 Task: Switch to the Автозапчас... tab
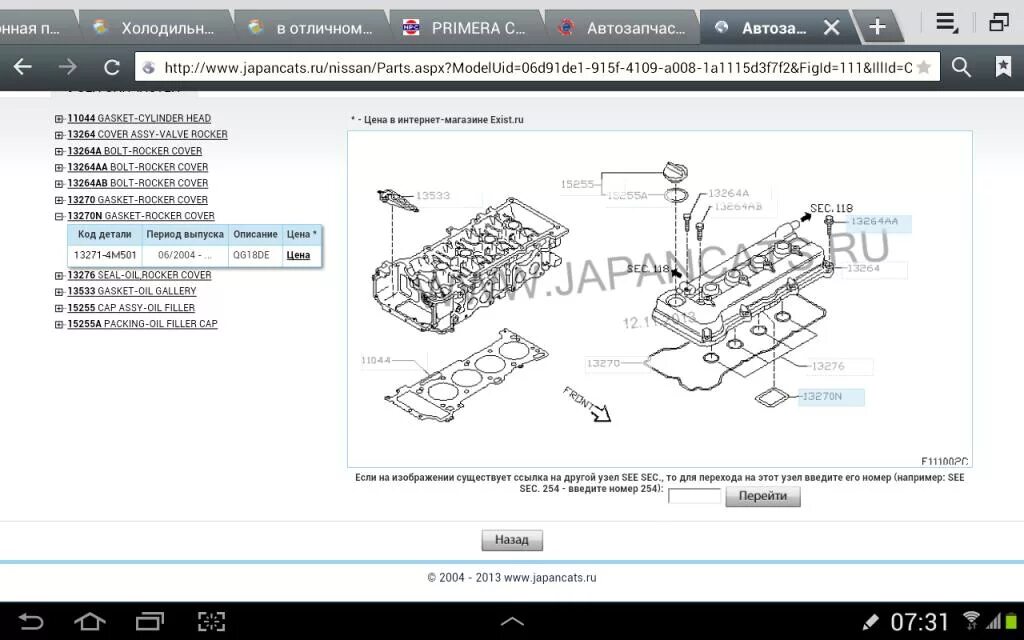click(x=622, y=27)
